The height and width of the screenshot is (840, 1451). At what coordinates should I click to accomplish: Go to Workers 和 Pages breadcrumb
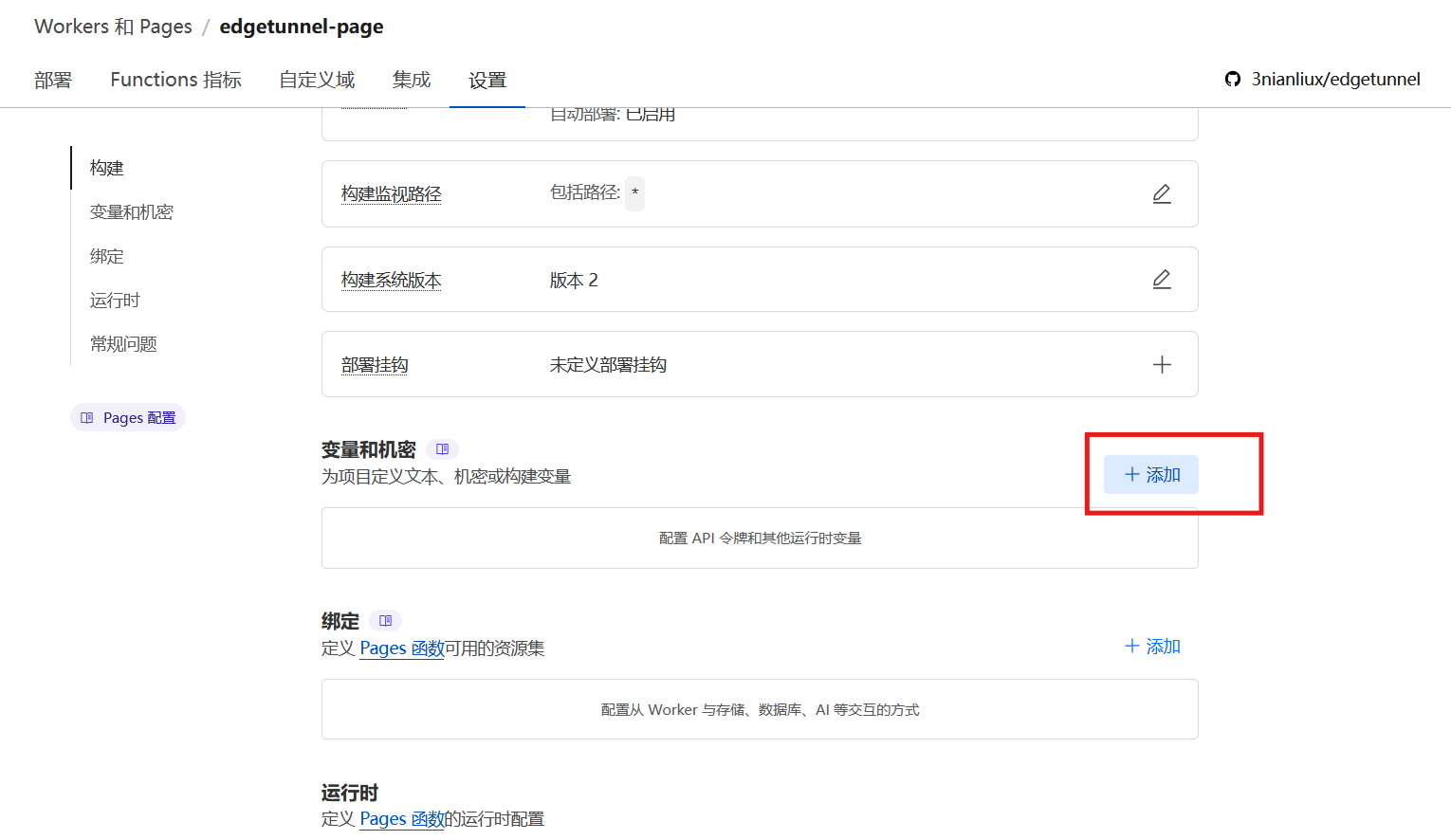[113, 27]
